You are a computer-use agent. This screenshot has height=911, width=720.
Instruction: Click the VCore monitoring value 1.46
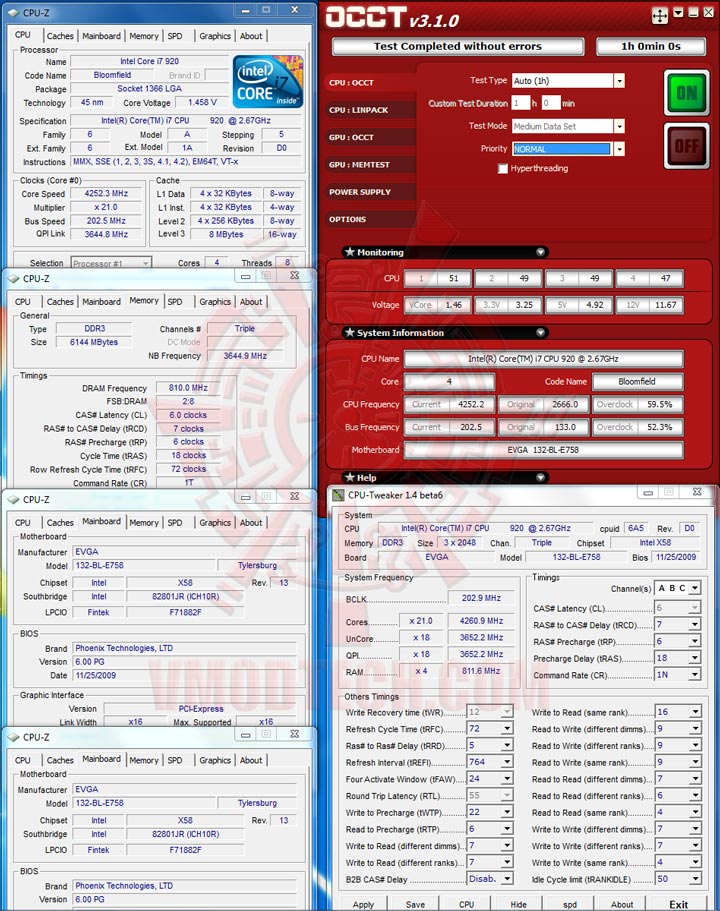pos(454,304)
